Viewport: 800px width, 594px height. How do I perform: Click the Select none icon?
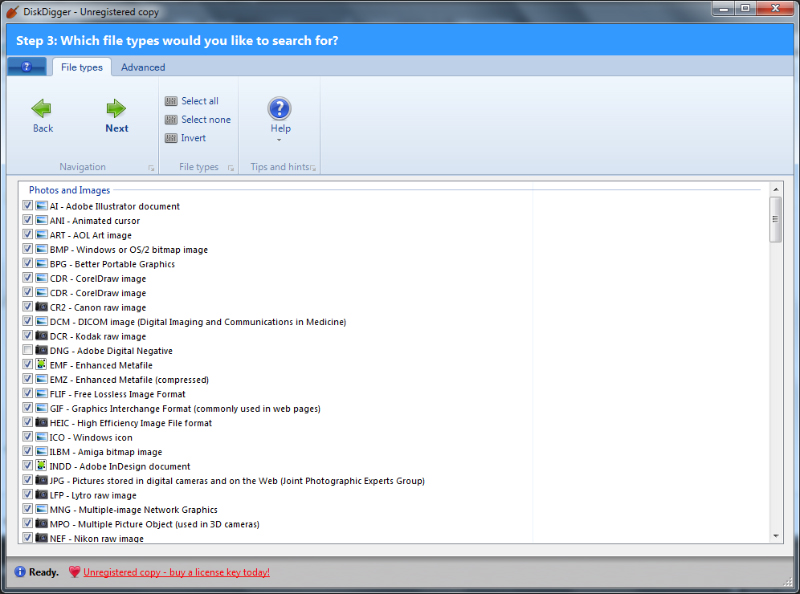(x=171, y=119)
